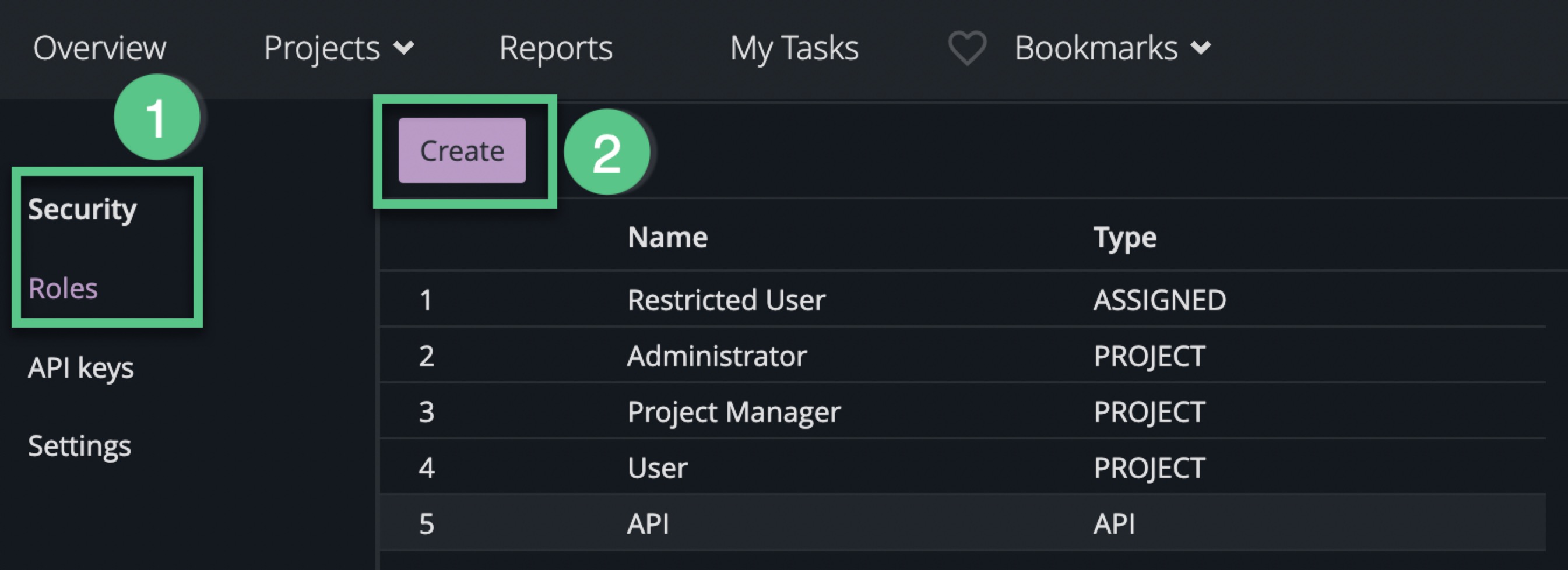
Task: Click the heart bookmarks icon
Action: point(966,48)
